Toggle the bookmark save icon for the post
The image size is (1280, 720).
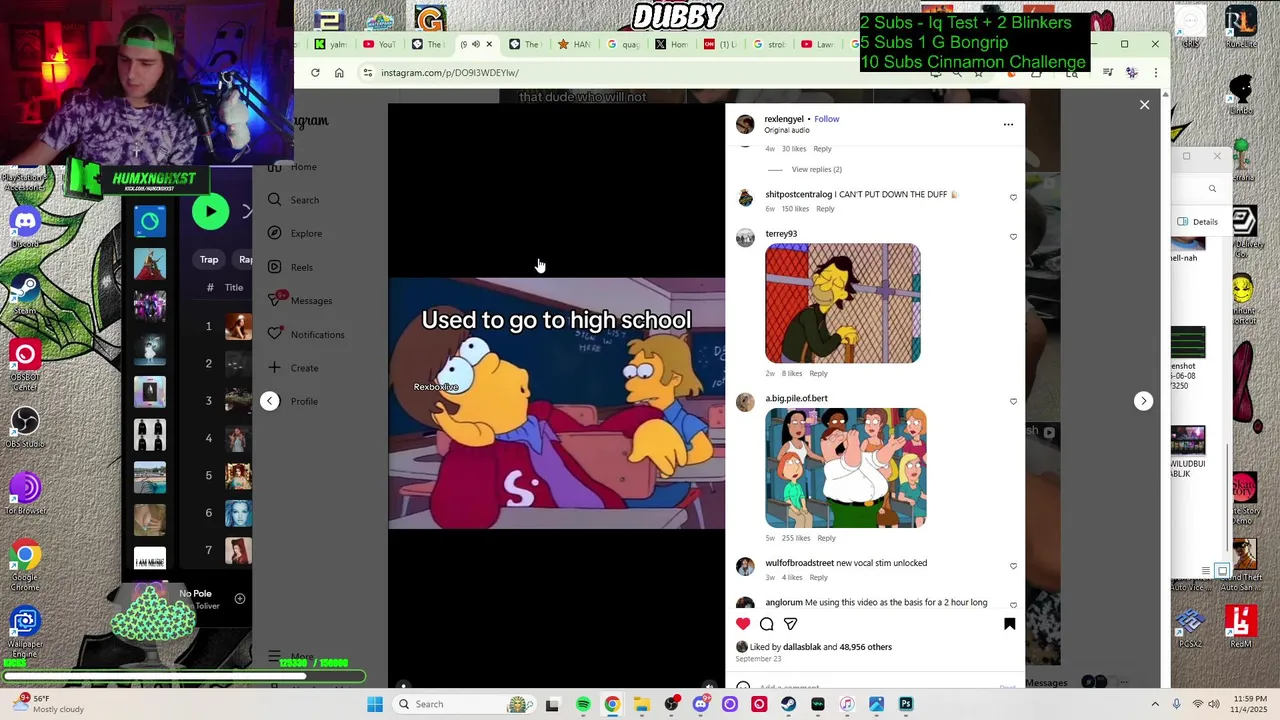pos(1009,624)
